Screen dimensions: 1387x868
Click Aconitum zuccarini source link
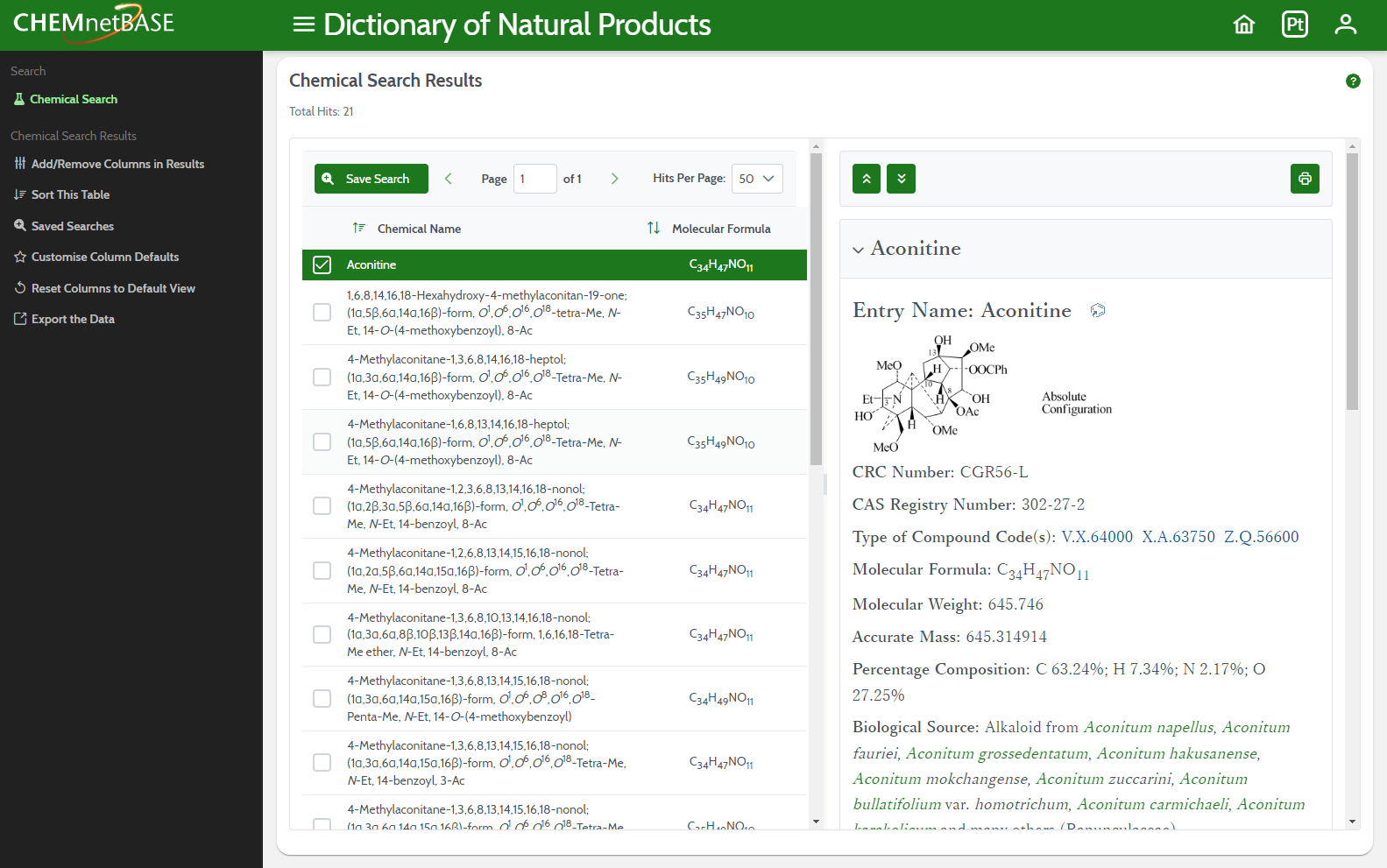coord(1104,779)
